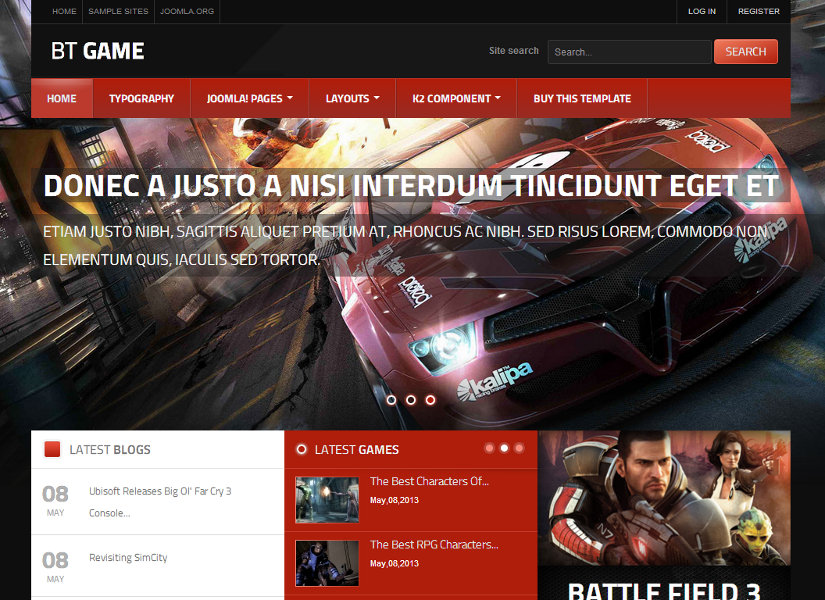825x600 pixels.
Task: Click the Latest Blogs heading
Action: coord(110,449)
